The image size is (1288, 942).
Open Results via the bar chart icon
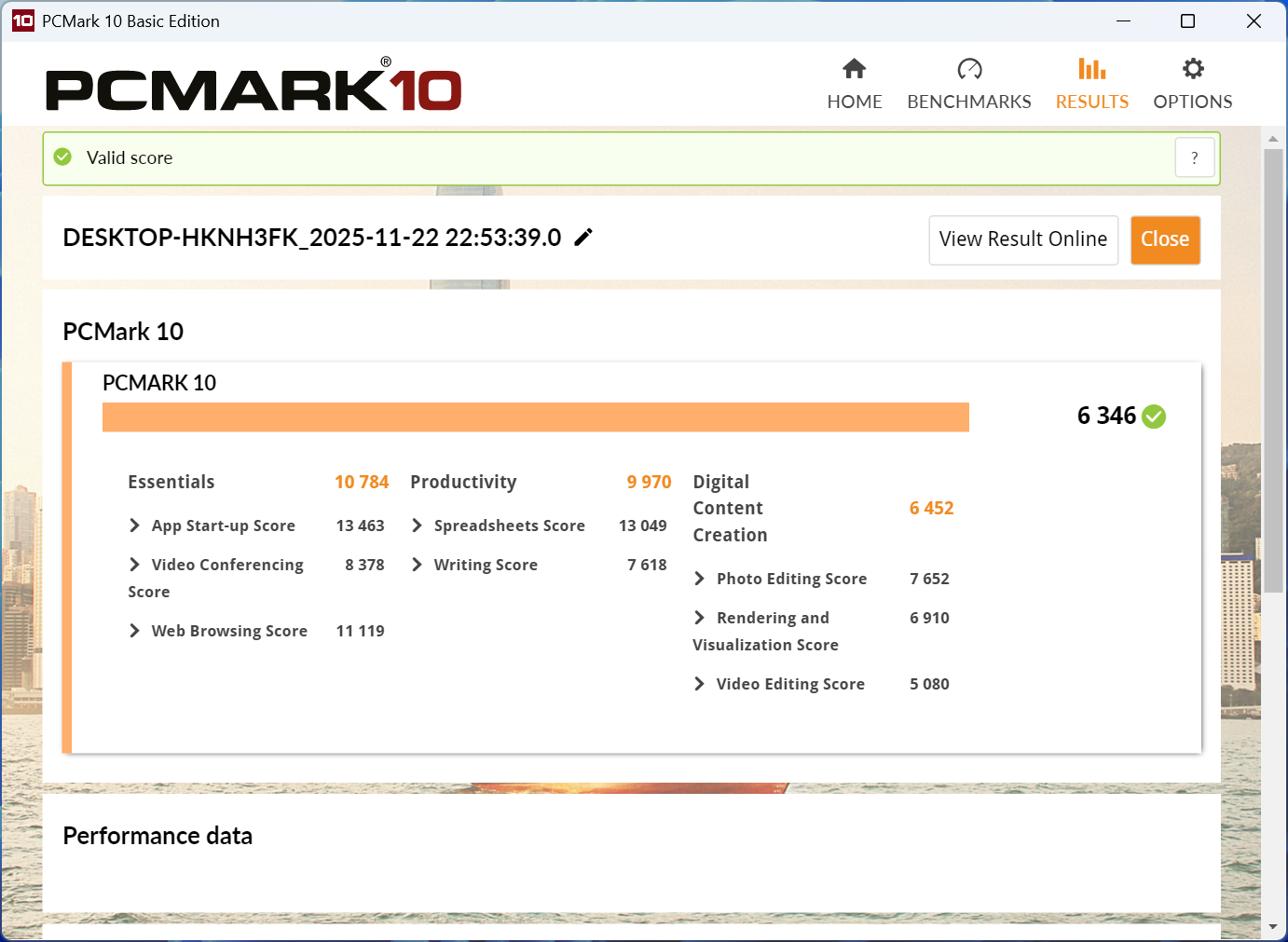pyautogui.click(x=1091, y=69)
